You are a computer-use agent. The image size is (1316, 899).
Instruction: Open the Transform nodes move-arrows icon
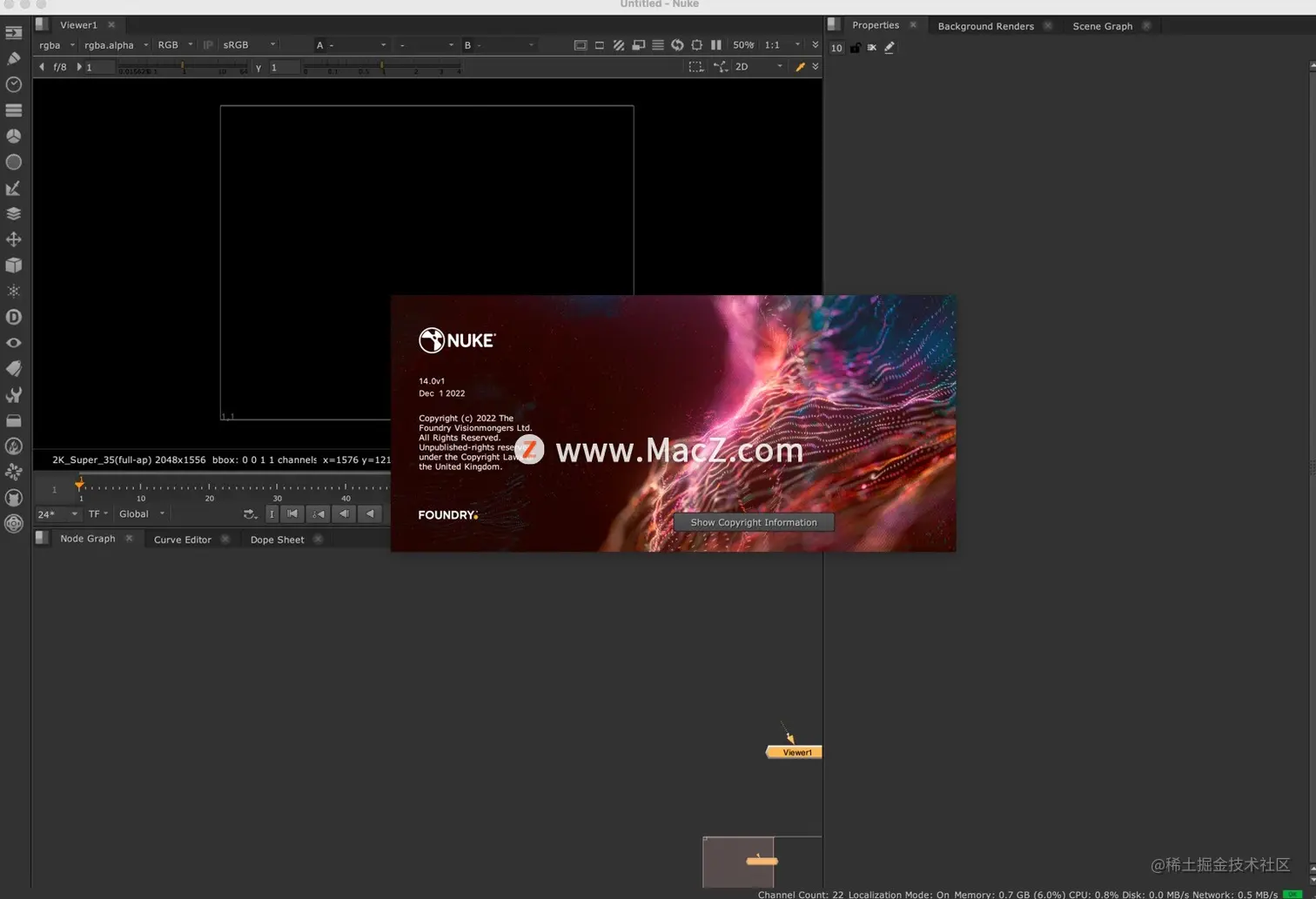(x=14, y=239)
